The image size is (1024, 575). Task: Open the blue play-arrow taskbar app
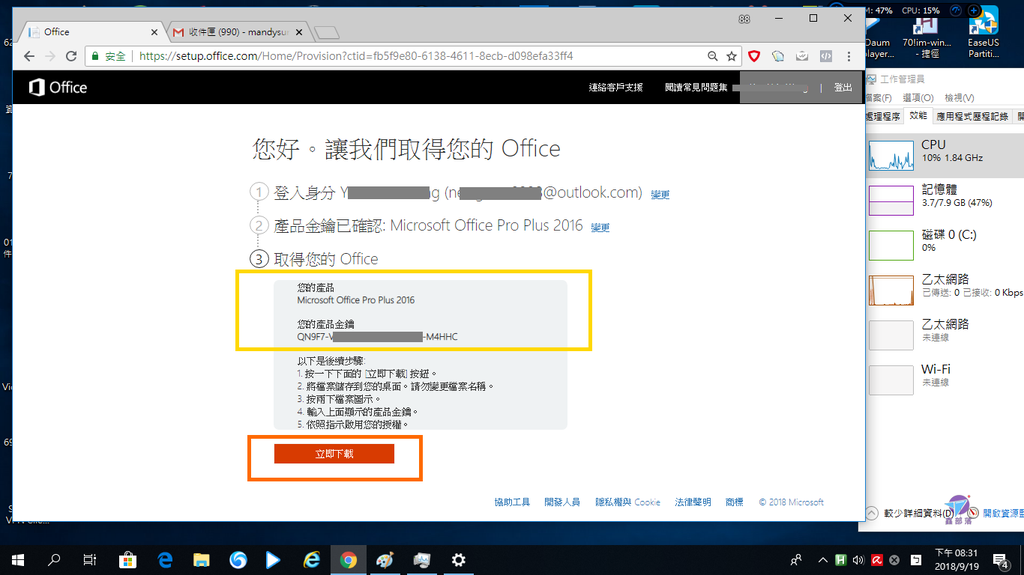(274, 560)
